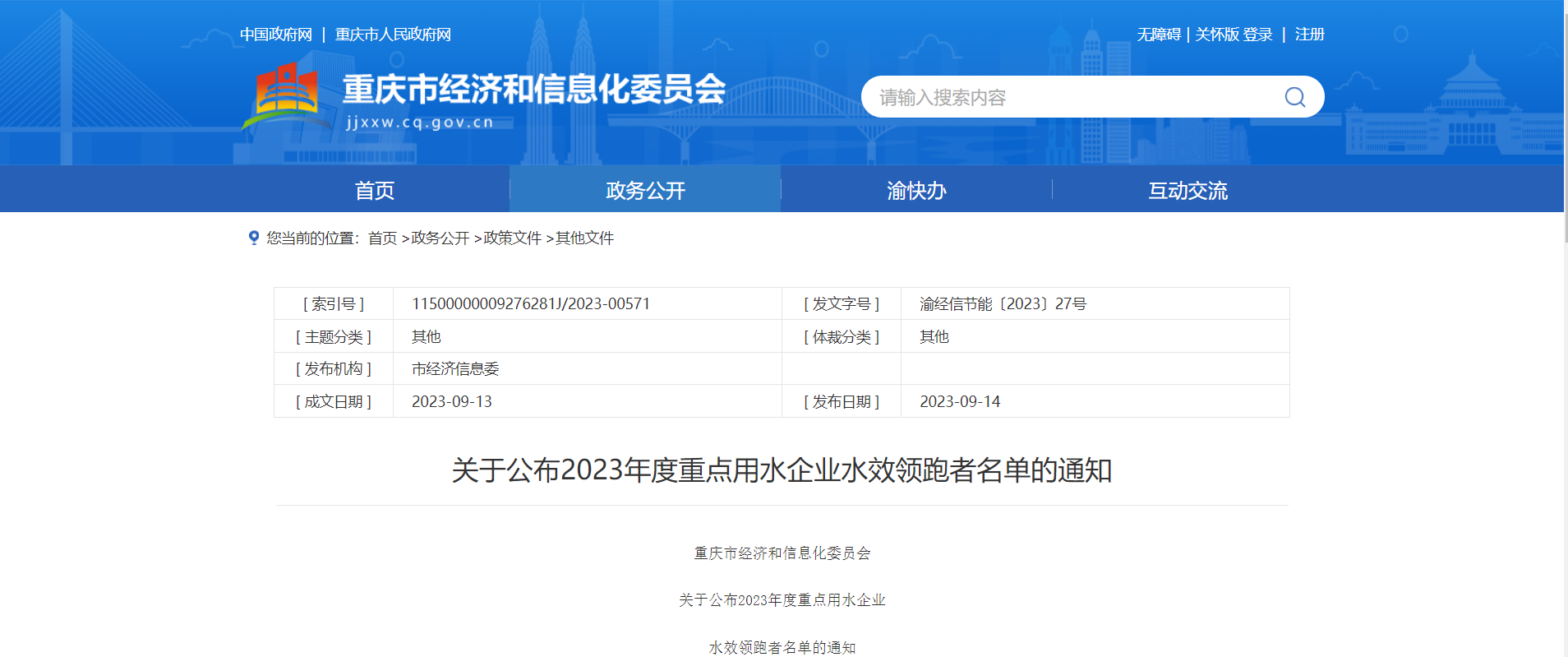The image size is (1568, 657).
Task: Click 首页 in the breadcrumb
Action: [382, 238]
